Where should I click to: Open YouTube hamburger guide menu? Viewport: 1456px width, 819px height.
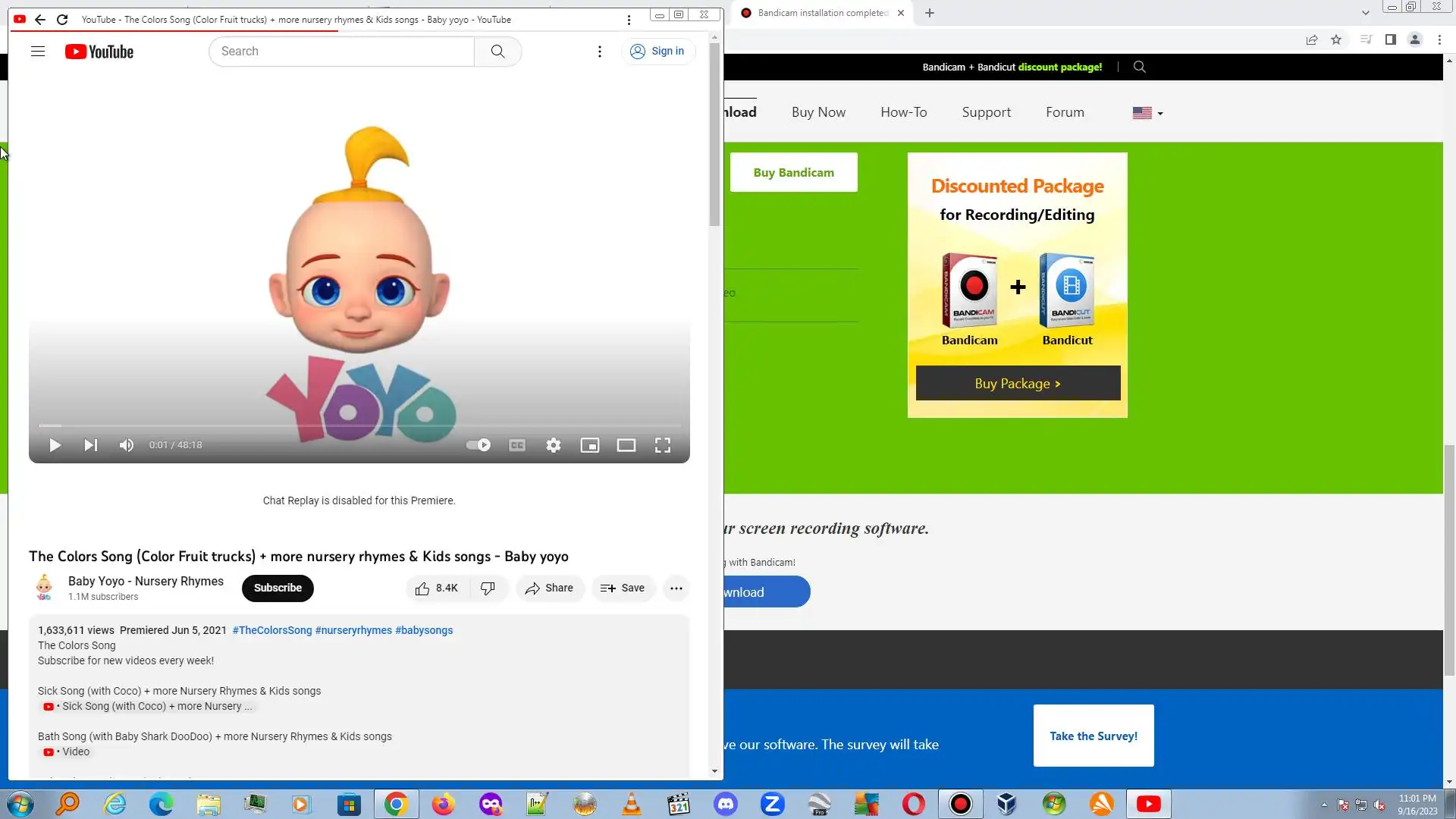coord(38,52)
